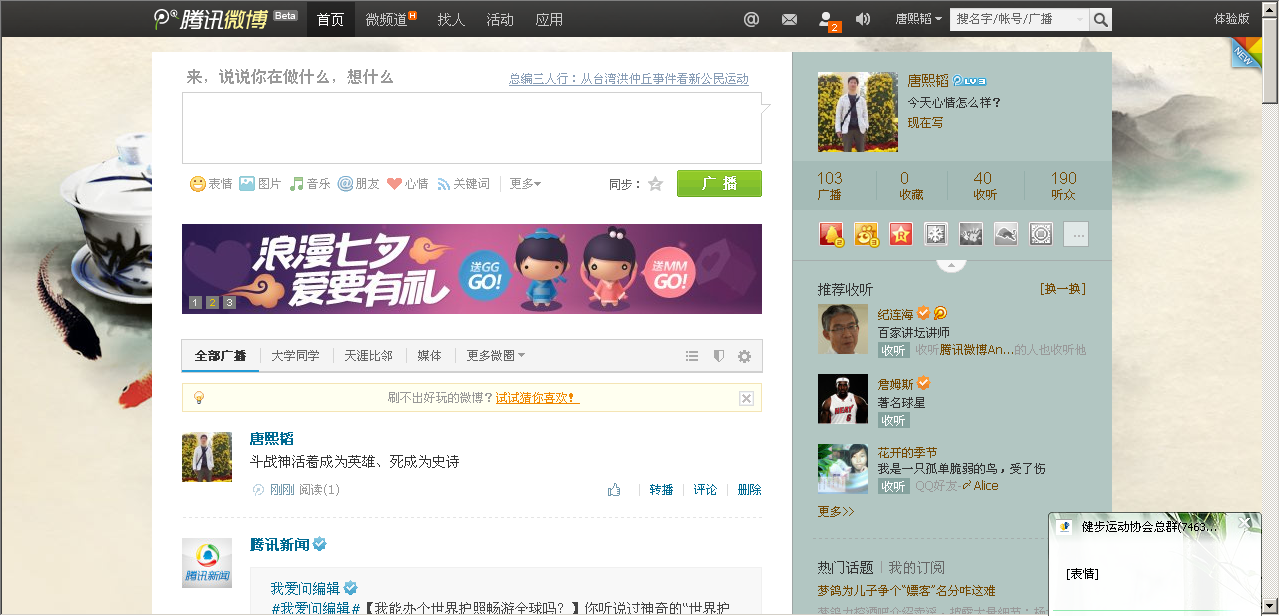Select the 大学同学 feed tab
The width and height of the screenshot is (1280, 616).
click(x=296, y=356)
